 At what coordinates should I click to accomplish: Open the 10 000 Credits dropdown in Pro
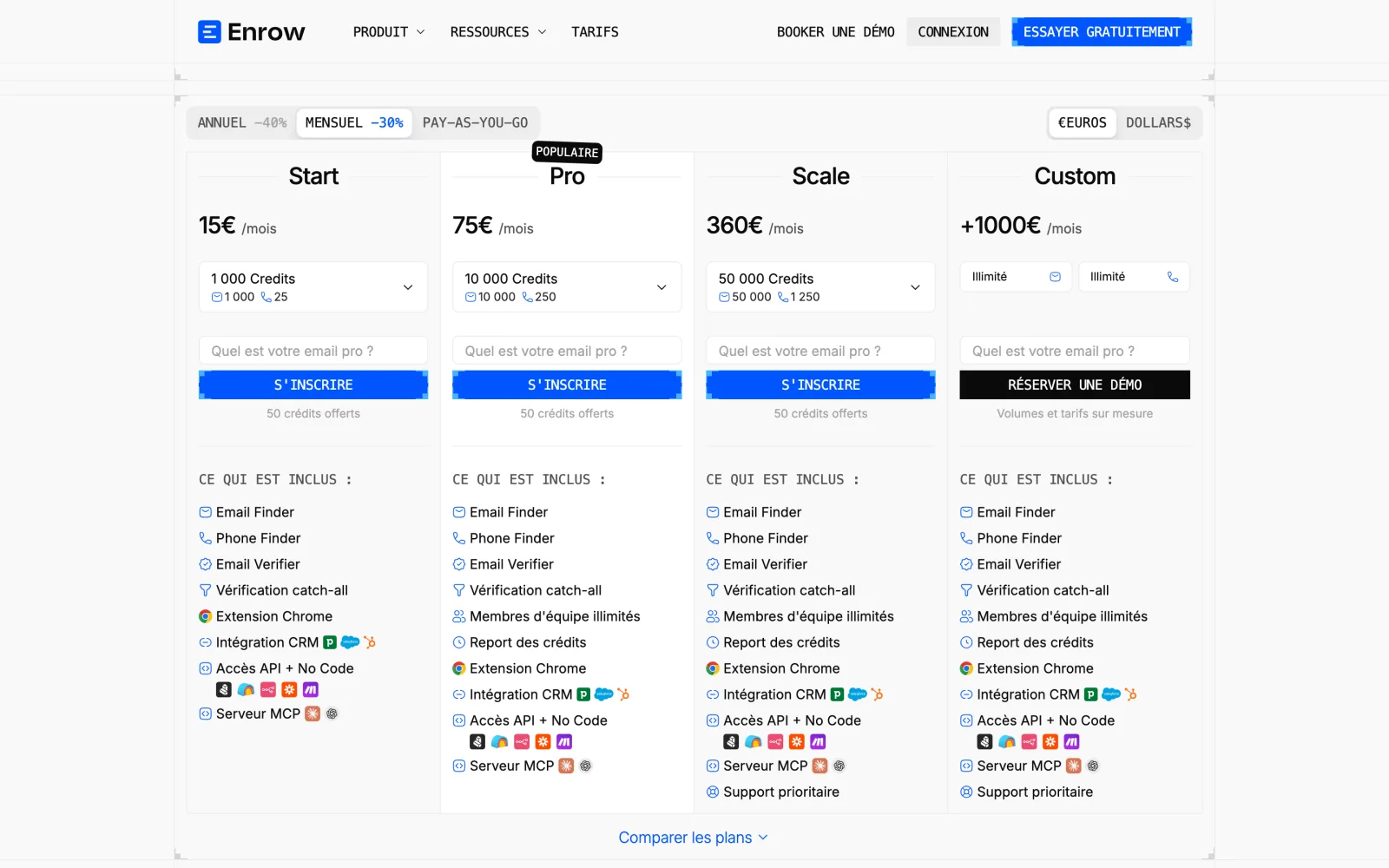click(567, 286)
